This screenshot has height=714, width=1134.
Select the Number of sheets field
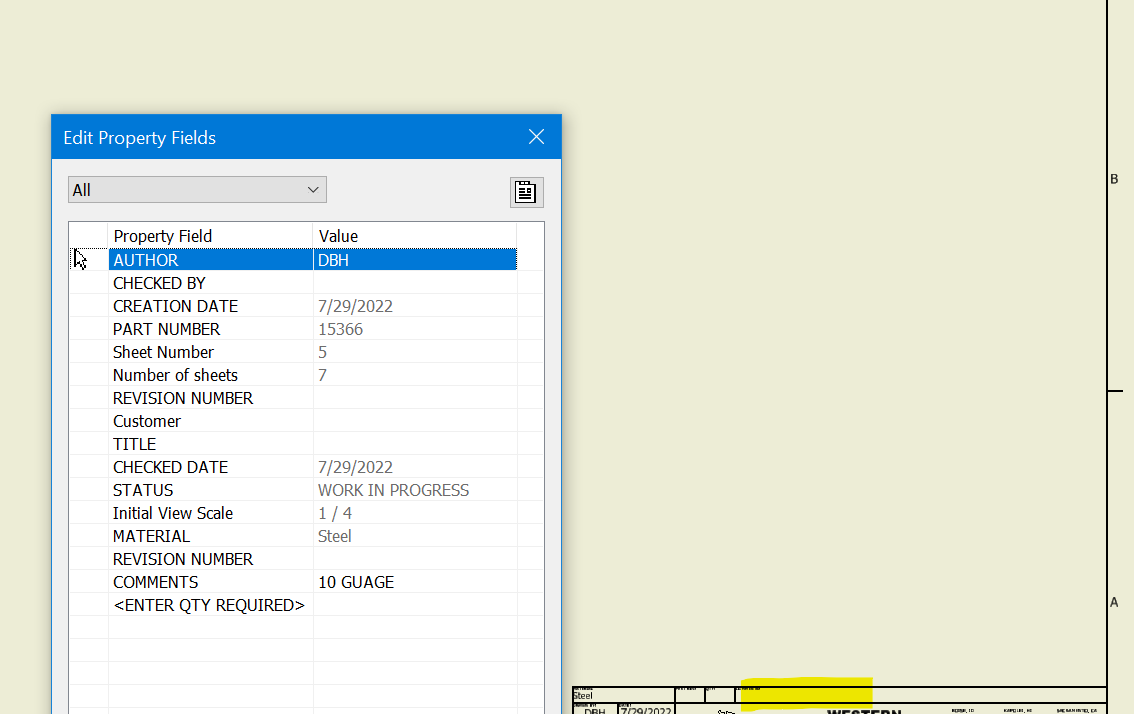(x=210, y=375)
